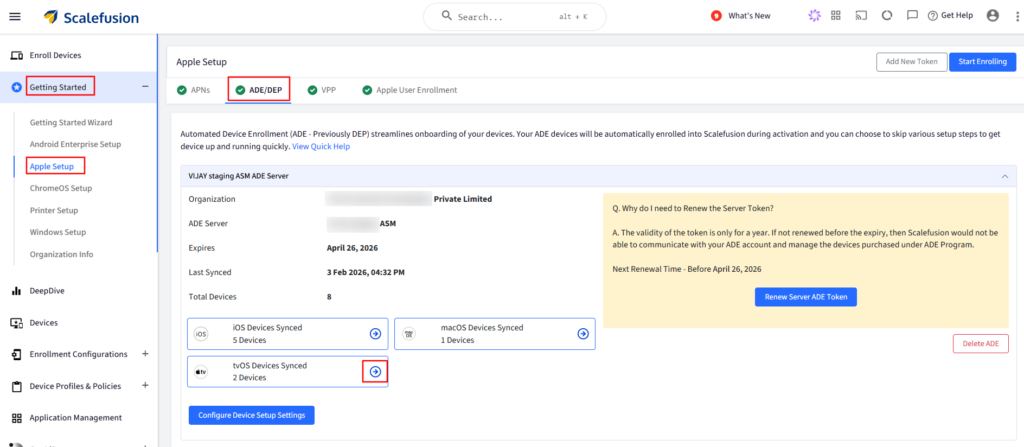Image resolution: width=1024 pixels, height=447 pixels.
Task: Open Windows Setup
Action: [x=57, y=232]
